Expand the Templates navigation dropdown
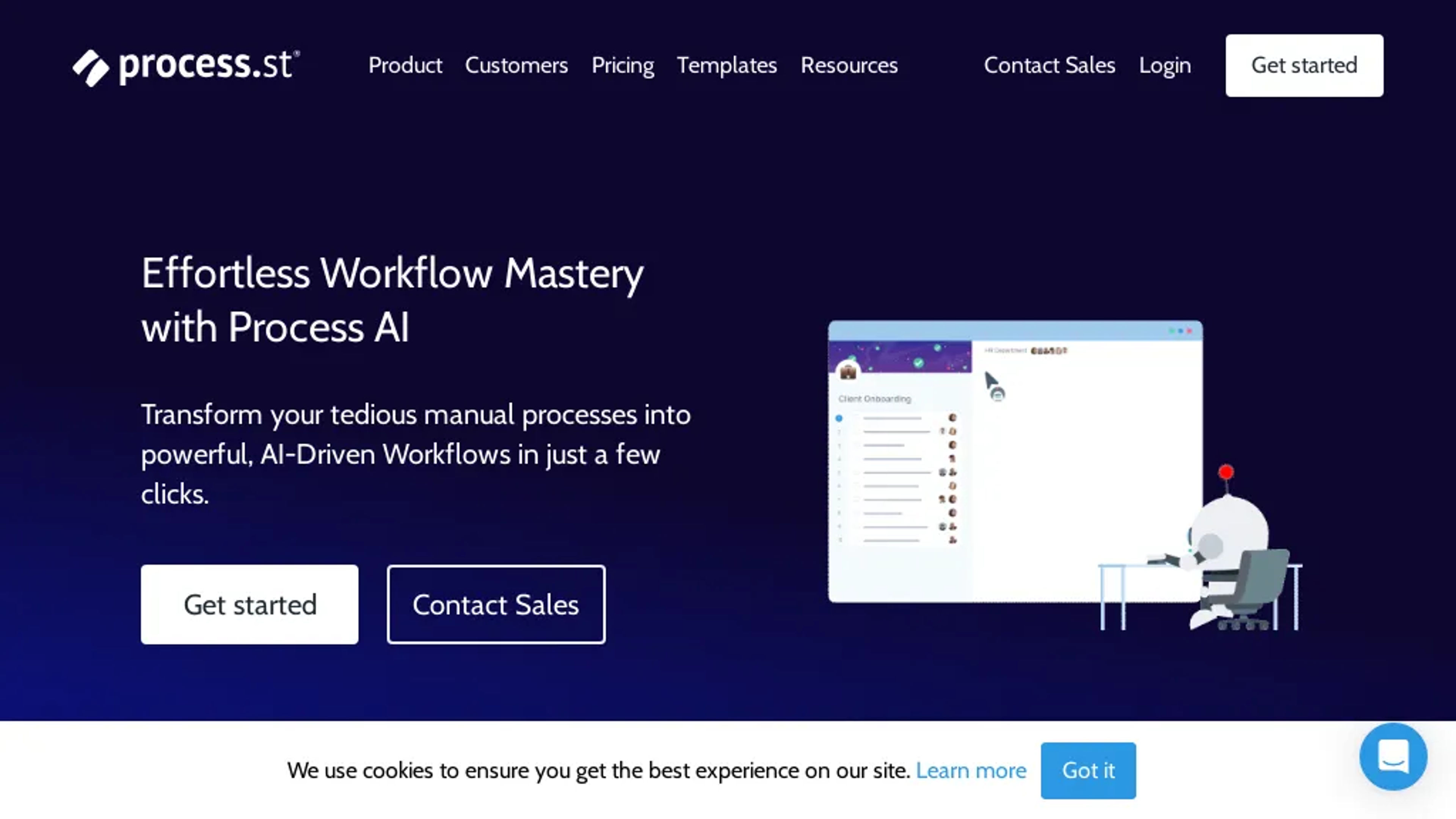This screenshot has height=819, width=1456. [727, 65]
